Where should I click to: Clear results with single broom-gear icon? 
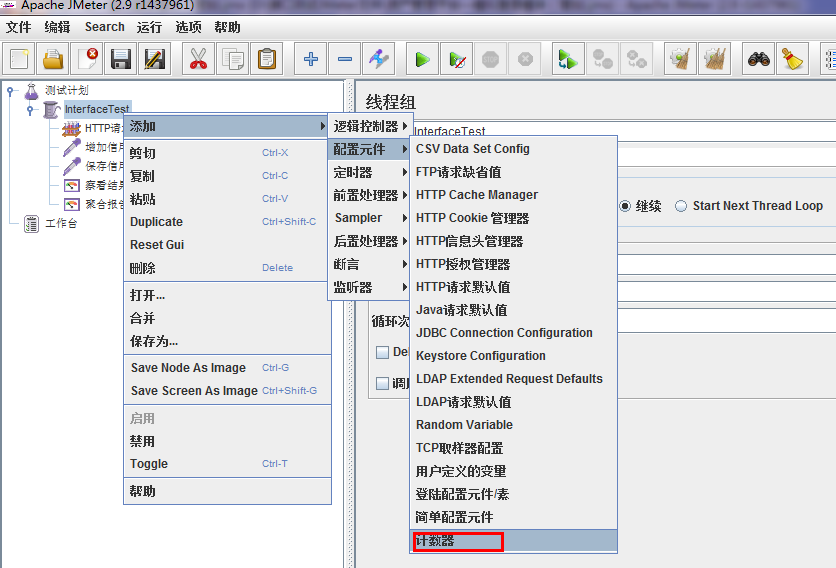pyautogui.click(x=680, y=59)
